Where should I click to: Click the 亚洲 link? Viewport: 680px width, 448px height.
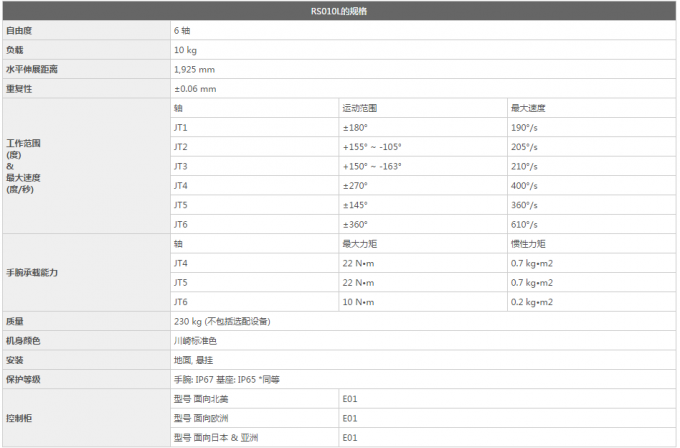click(x=249, y=438)
